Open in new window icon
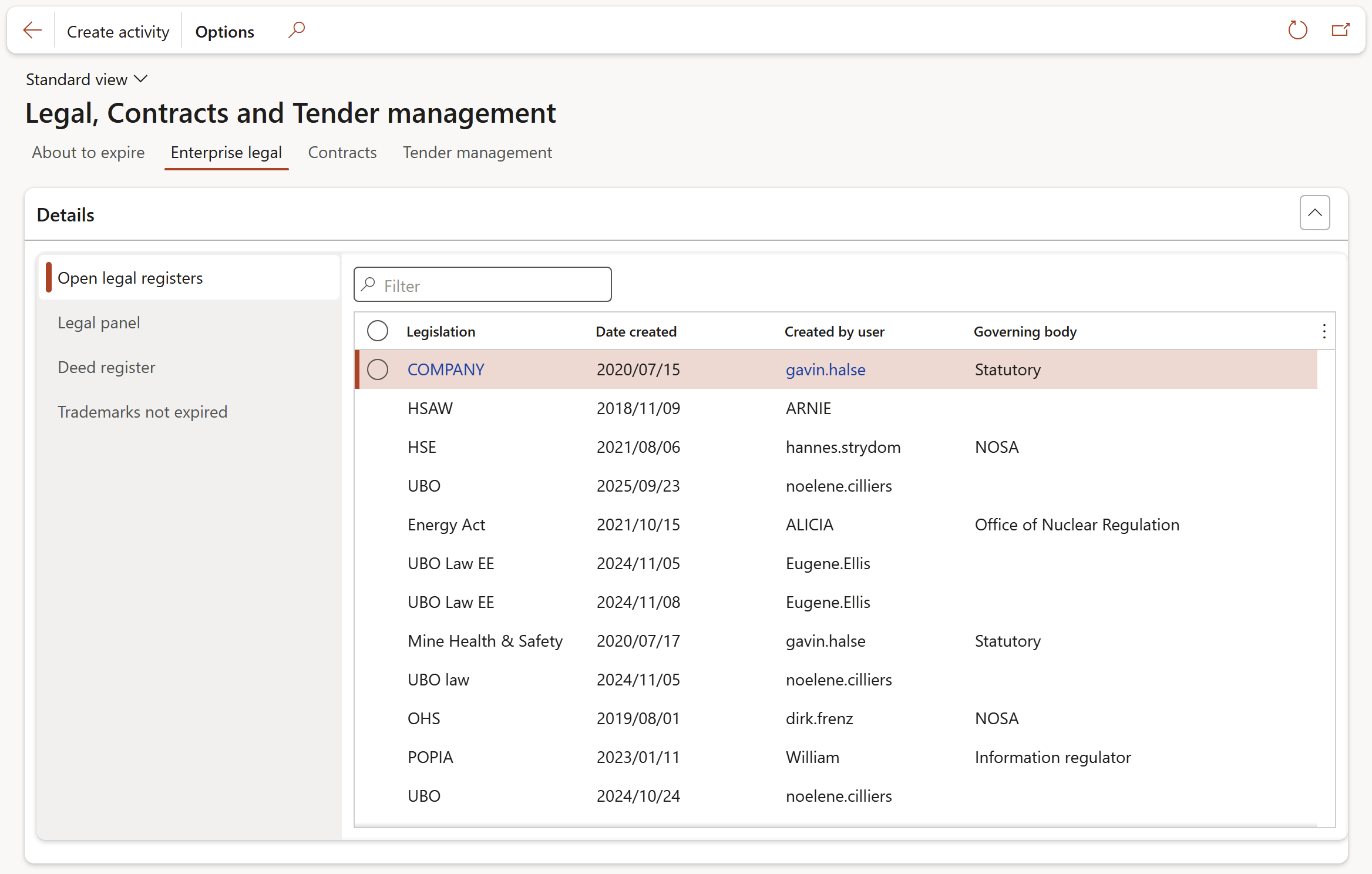The width and height of the screenshot is (1372, 874). tap(1340, 30)
